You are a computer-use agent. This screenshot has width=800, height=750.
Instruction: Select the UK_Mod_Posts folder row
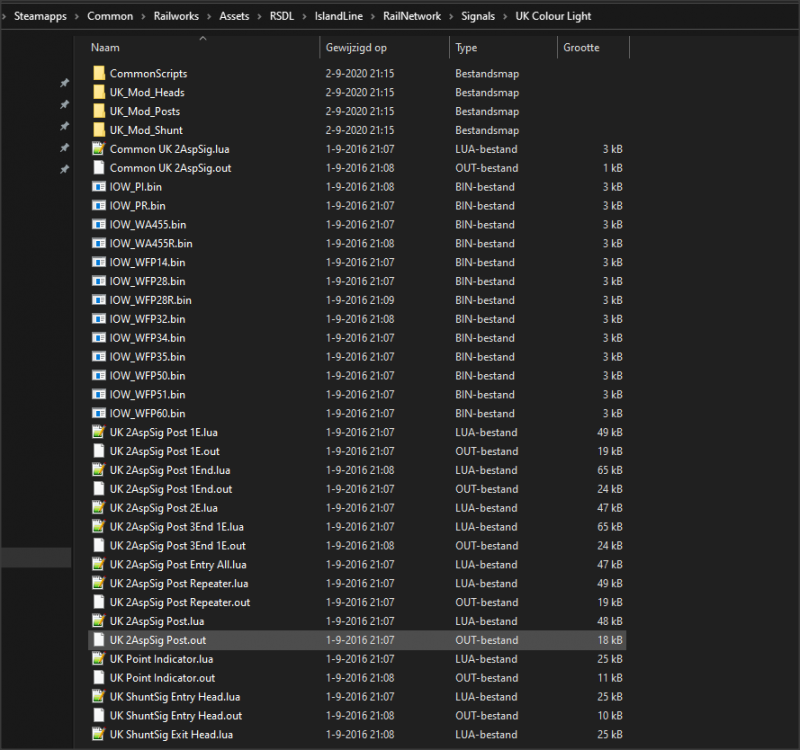(x=145, y=111)
